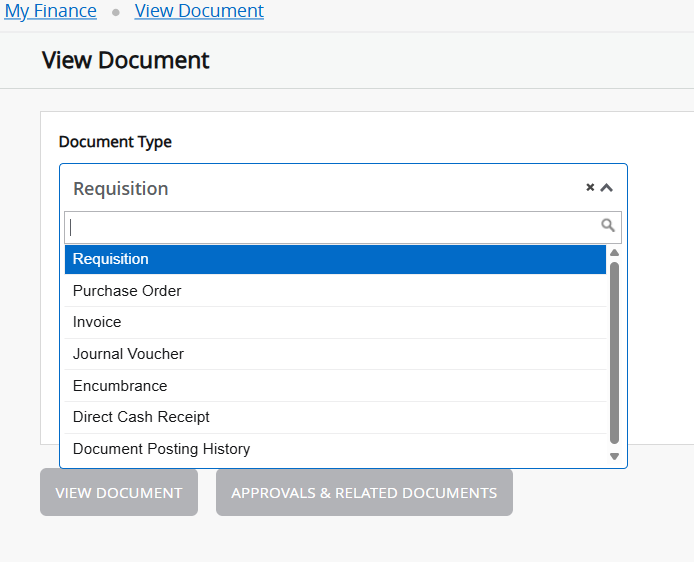The image size is (694, 562).
Task: Pick Invoice as the document type
Action: 335,322
